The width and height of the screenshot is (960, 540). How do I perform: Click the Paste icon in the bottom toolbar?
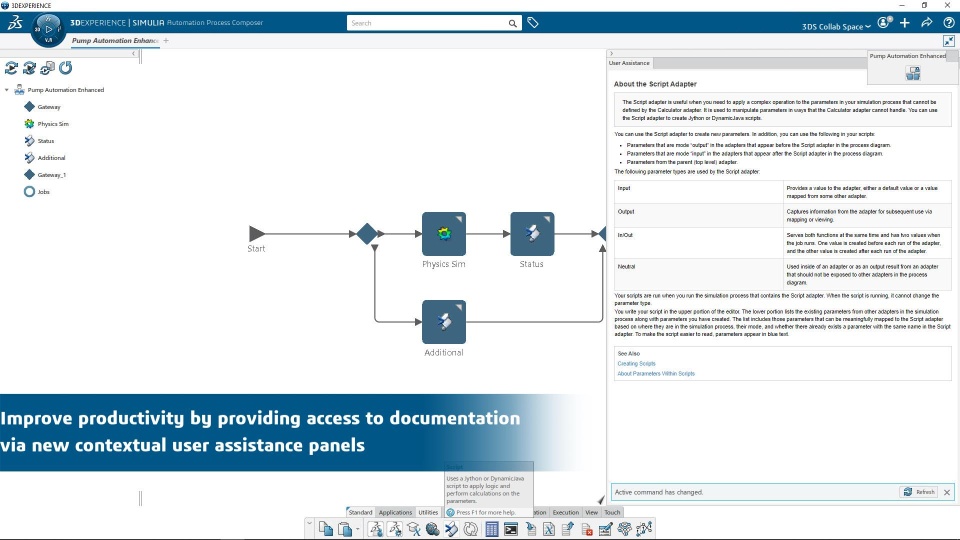(345, 528)
